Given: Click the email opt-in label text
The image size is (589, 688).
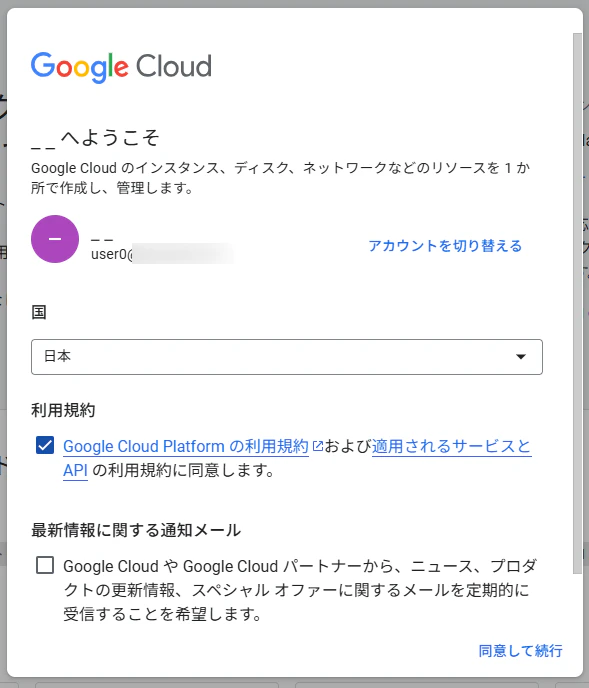Looking at the screenshot, I should (x=300, y=590).
